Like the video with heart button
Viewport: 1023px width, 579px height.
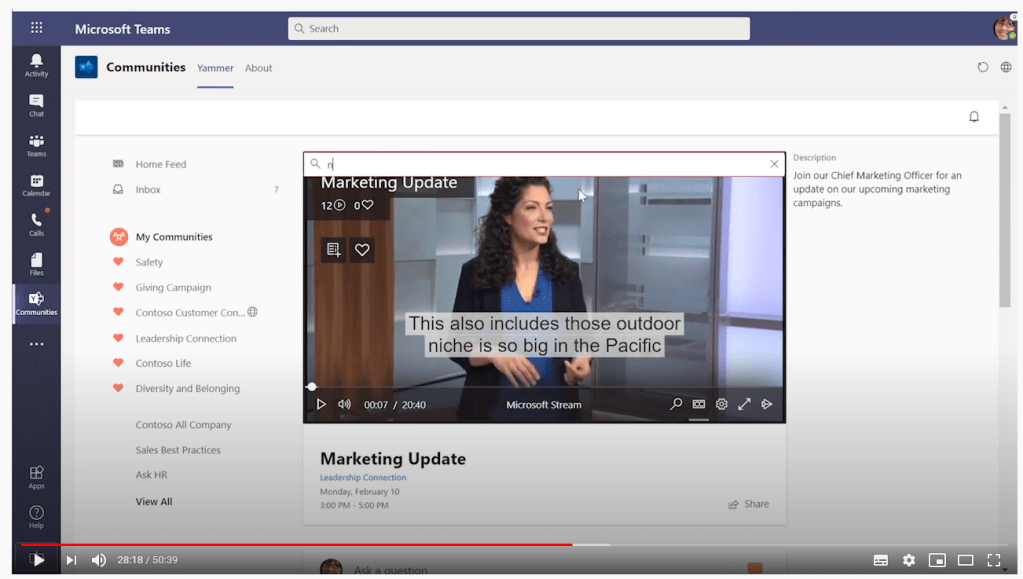[x=362, y=250]
